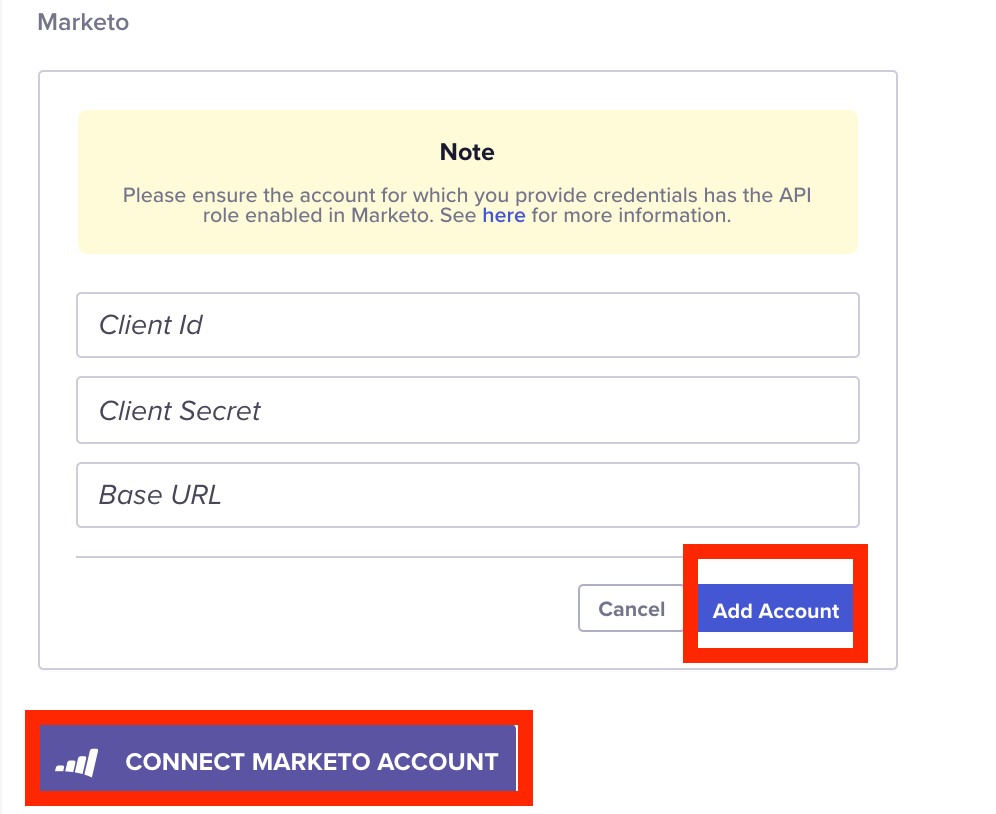Focus the Client Secret input field
The width and height of the screenshot is (996, 814).
pos(468,410)
